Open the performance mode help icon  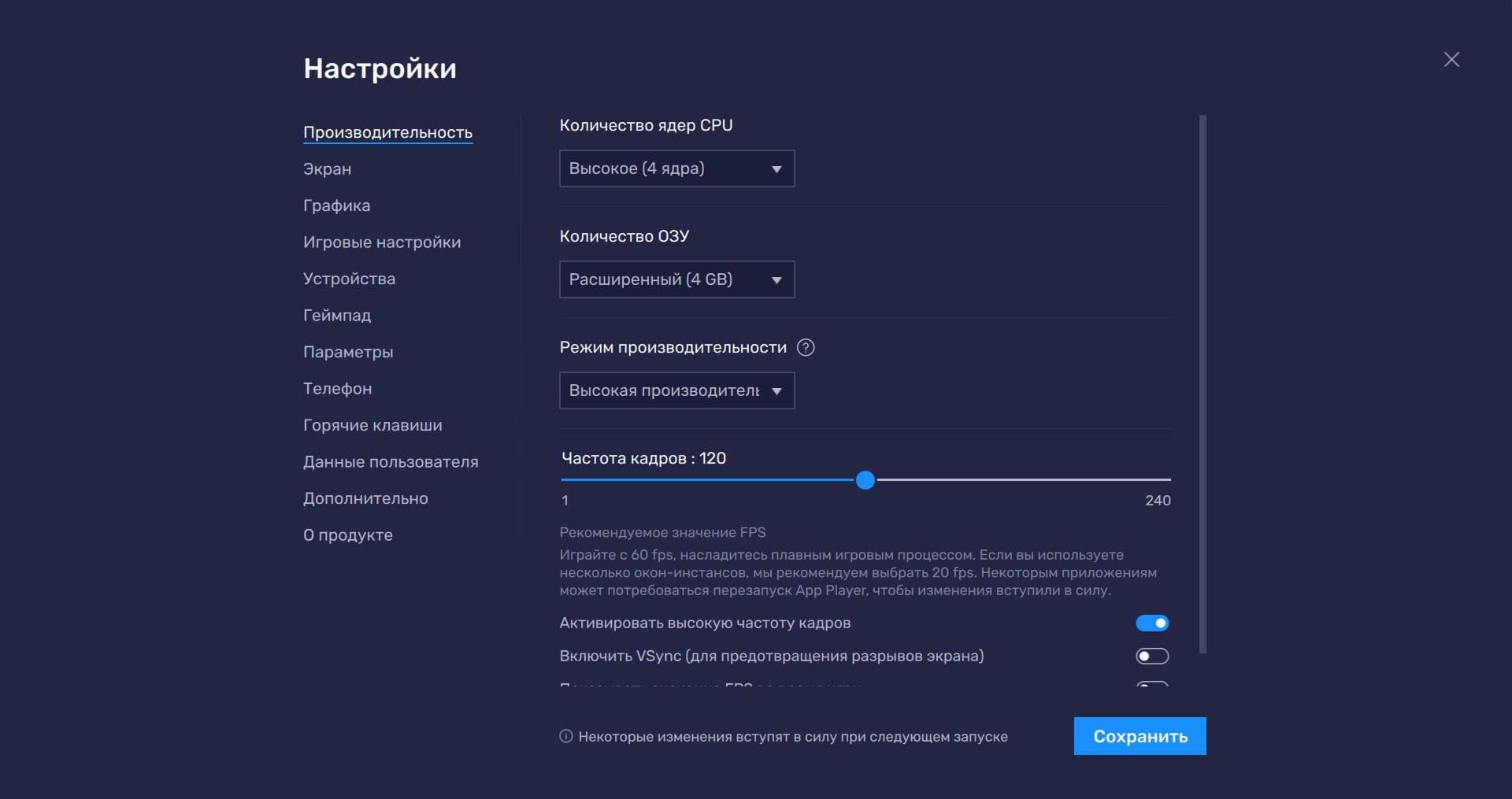pos(806,347)
